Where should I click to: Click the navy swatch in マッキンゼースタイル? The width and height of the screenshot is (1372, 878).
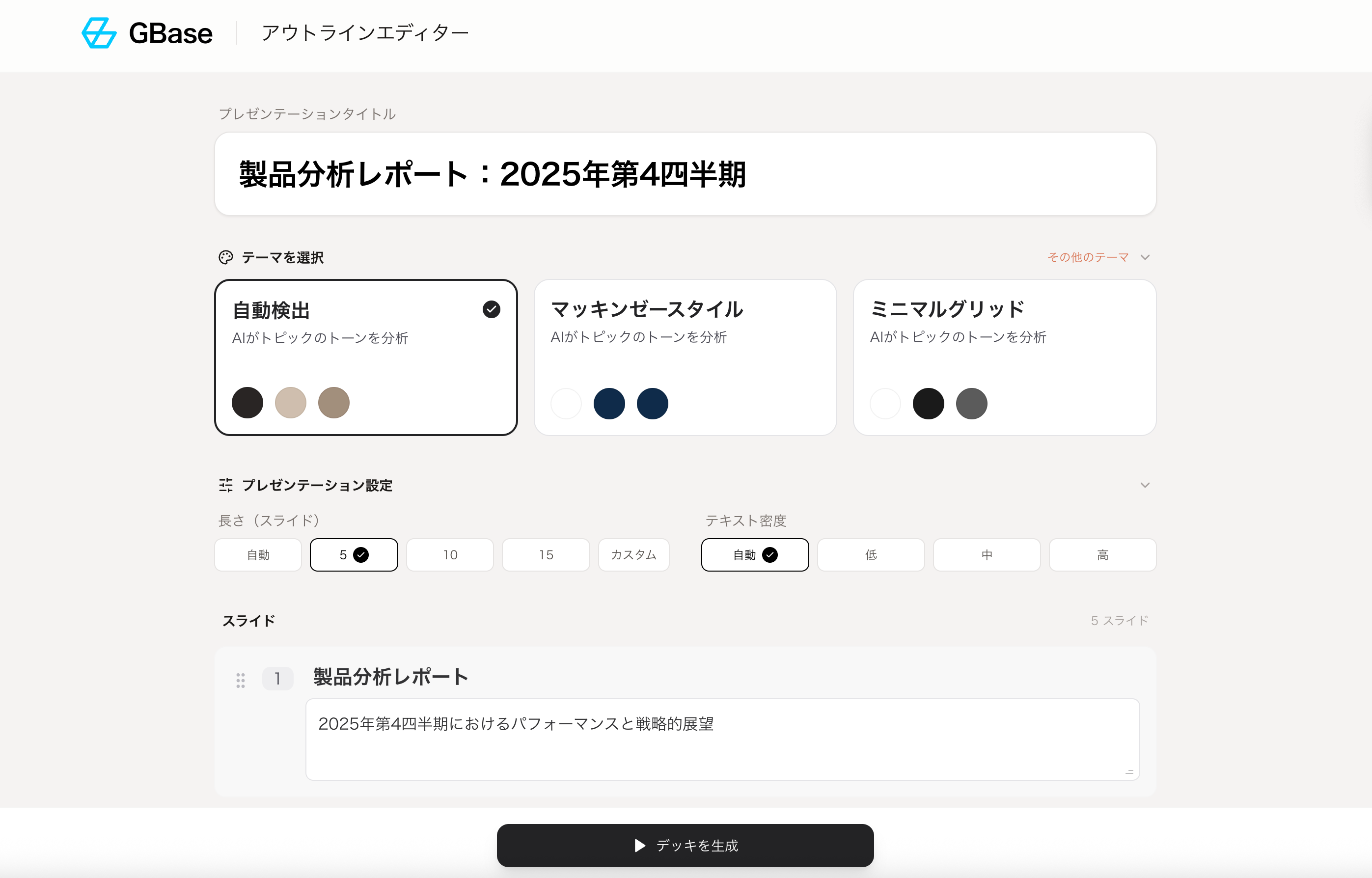tap(609, 404)
